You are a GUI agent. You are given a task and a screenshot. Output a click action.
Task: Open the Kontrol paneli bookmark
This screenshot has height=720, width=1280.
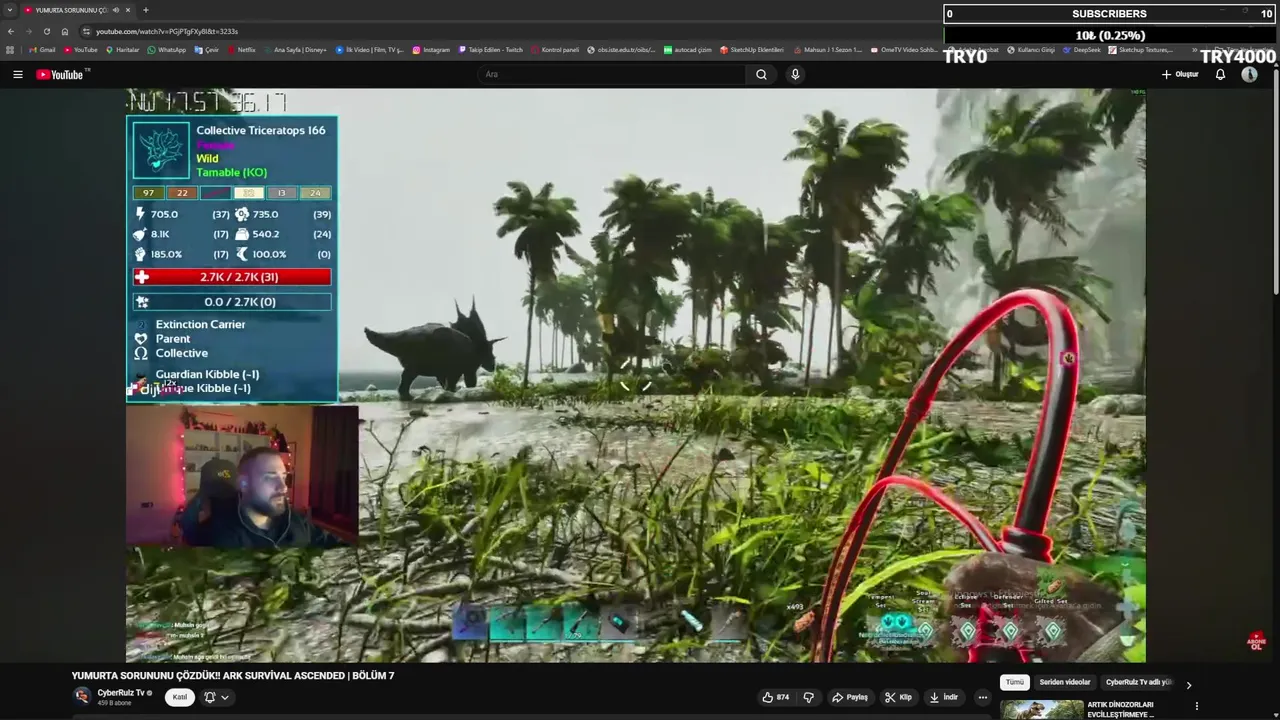555,50
